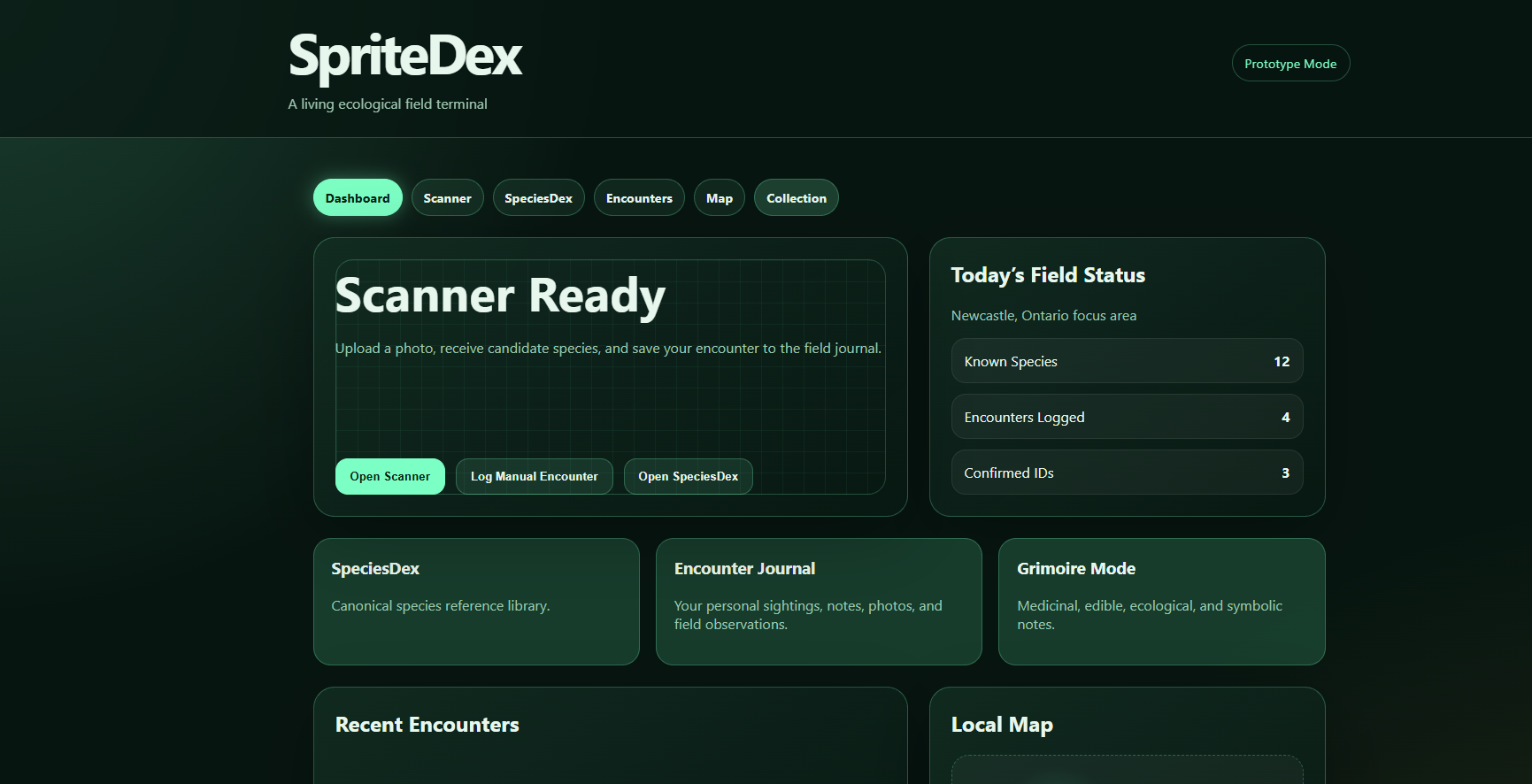Open the Grimoire Mode card

pos(1161,602)
